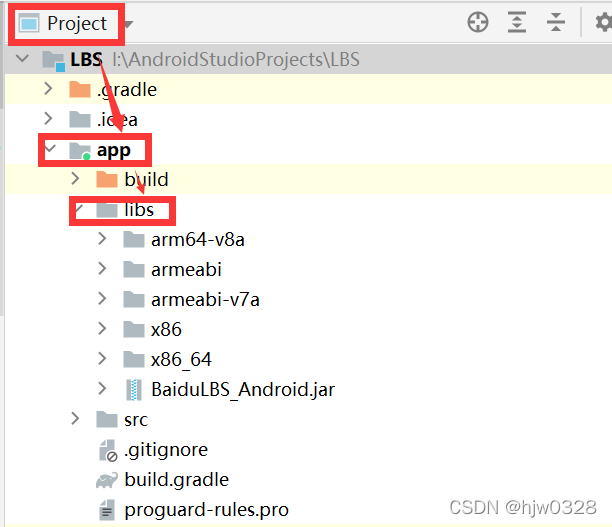
Task: Expand the armeabi folder
Action: [102, 269]
